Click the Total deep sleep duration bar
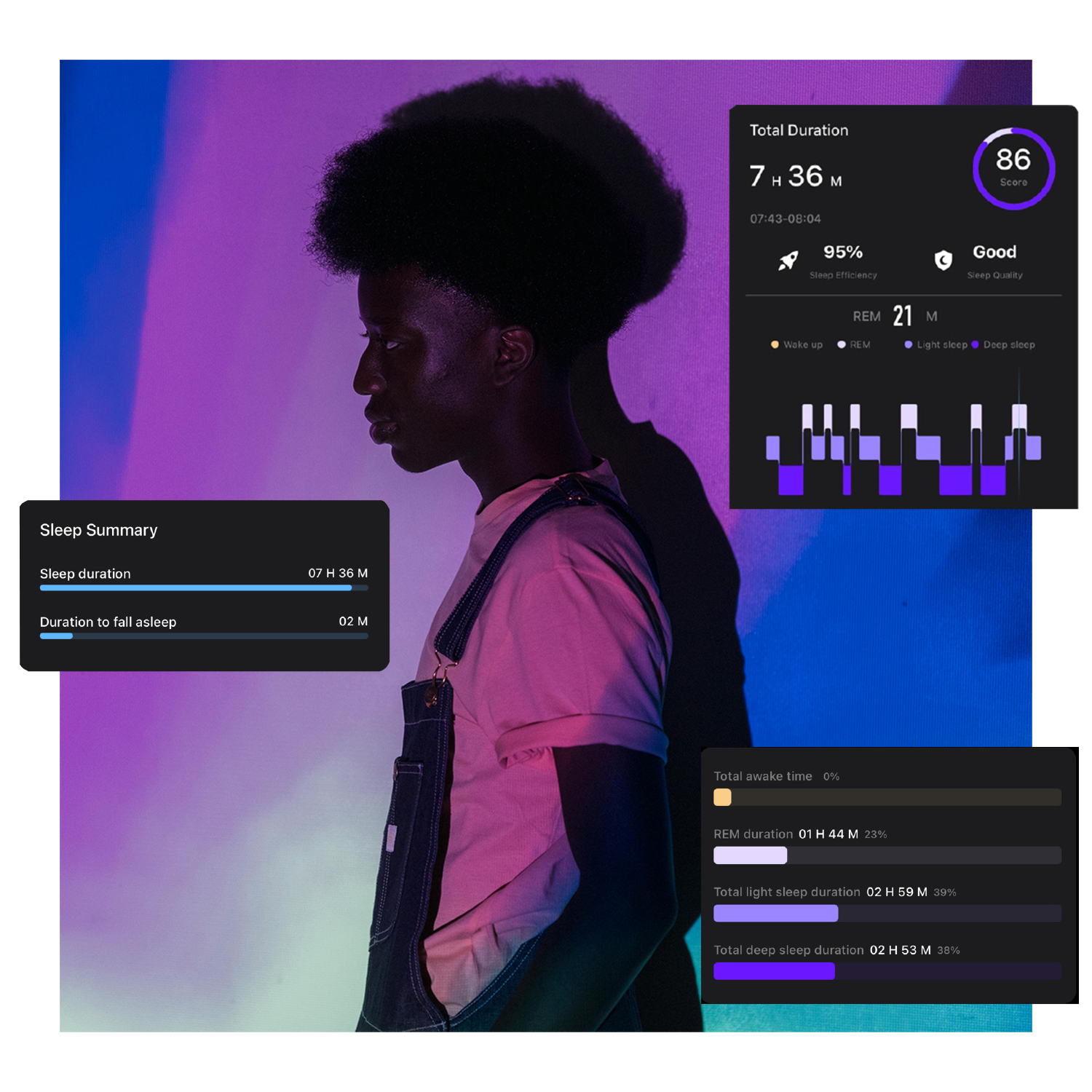 point(887,970)
